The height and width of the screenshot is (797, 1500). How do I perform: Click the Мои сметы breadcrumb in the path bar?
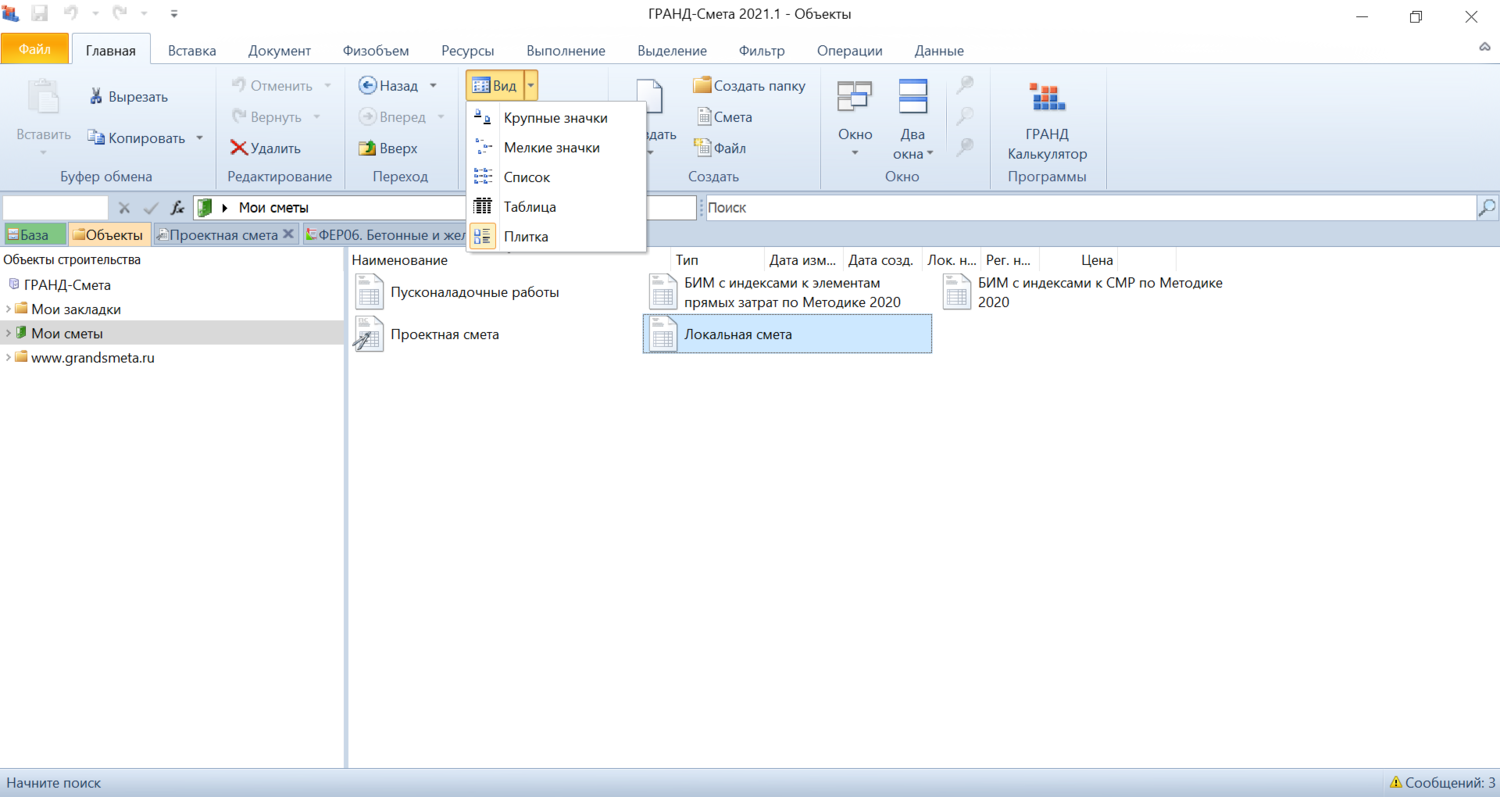coord(273,208)
